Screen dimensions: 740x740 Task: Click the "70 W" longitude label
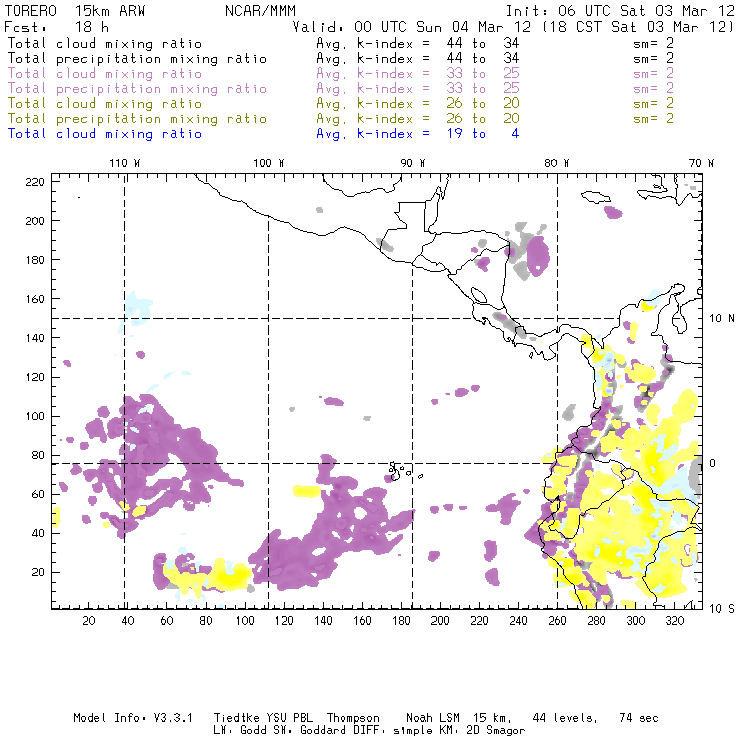(x=701, y=163)
